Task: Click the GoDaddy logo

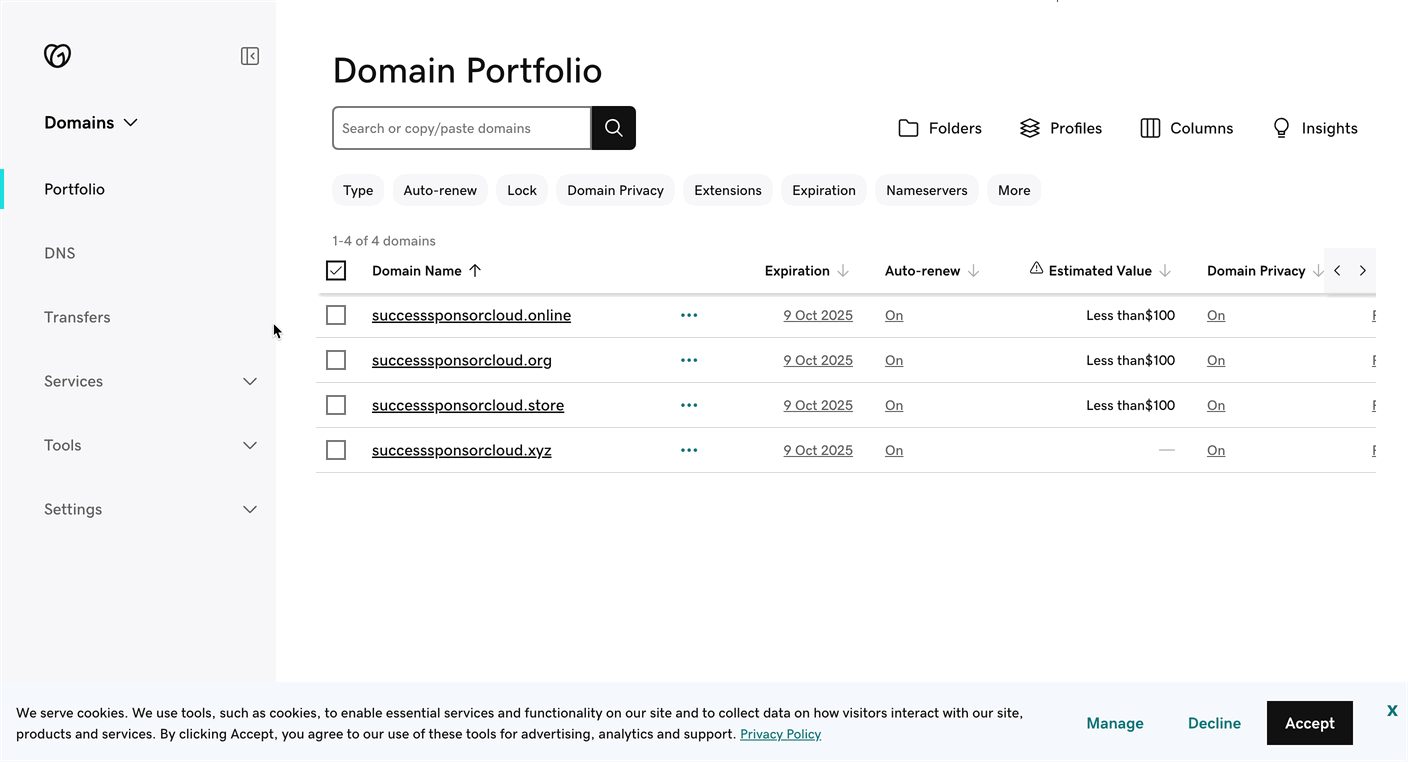Action: [x=57, y=55]
